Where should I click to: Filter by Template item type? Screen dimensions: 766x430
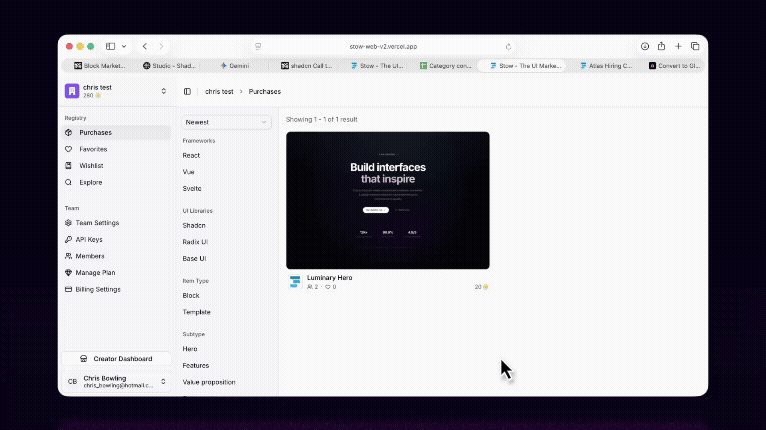tap(196, 312)
